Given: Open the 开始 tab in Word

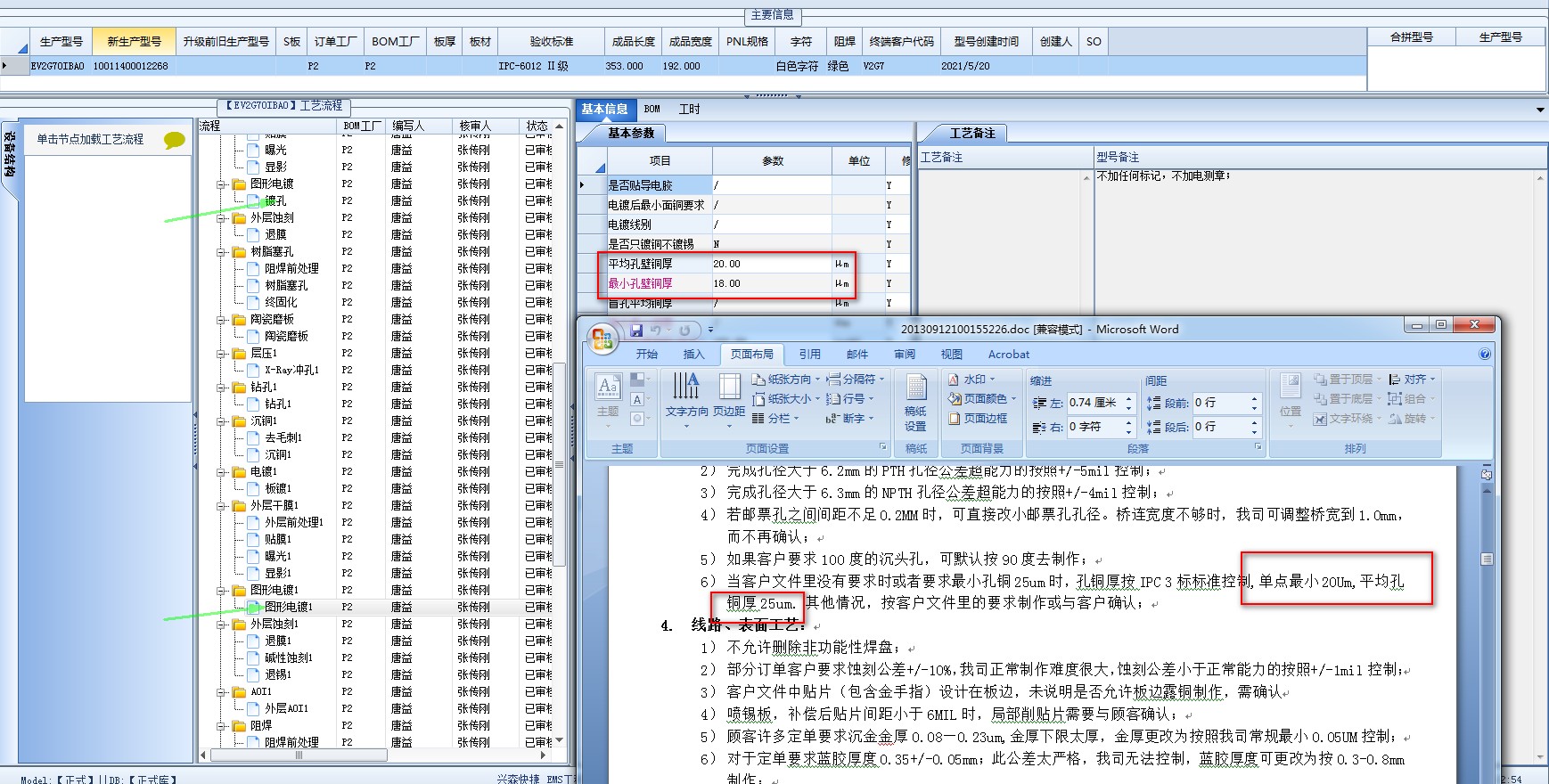Looking at the screenshot, I should click(x=647, y=354).
